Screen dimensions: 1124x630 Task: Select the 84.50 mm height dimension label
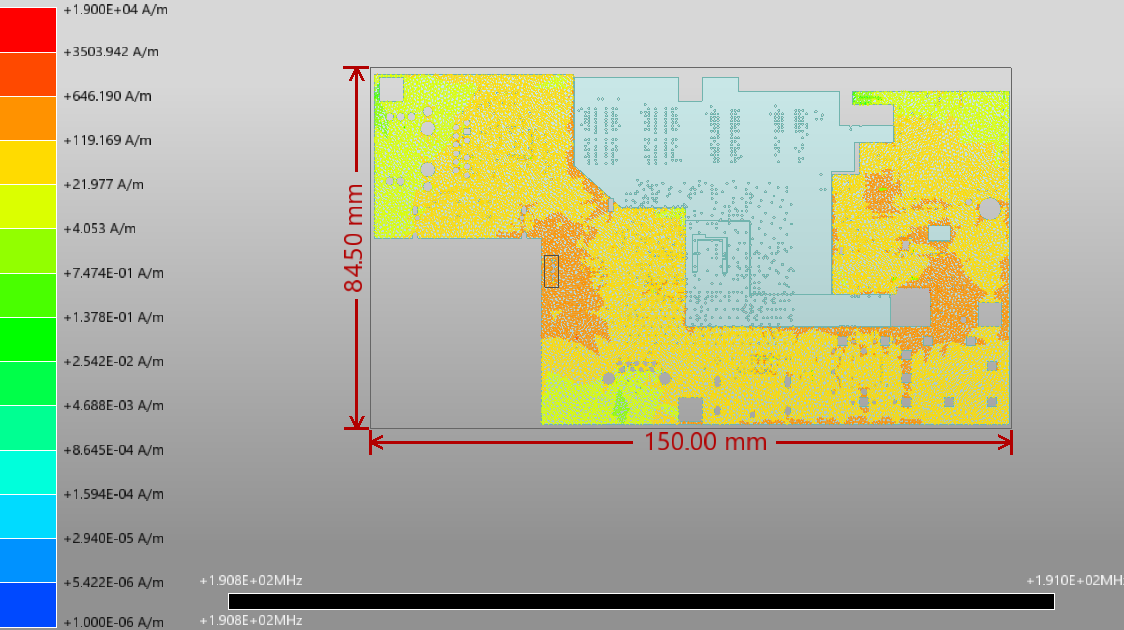[x=354, y=238]
